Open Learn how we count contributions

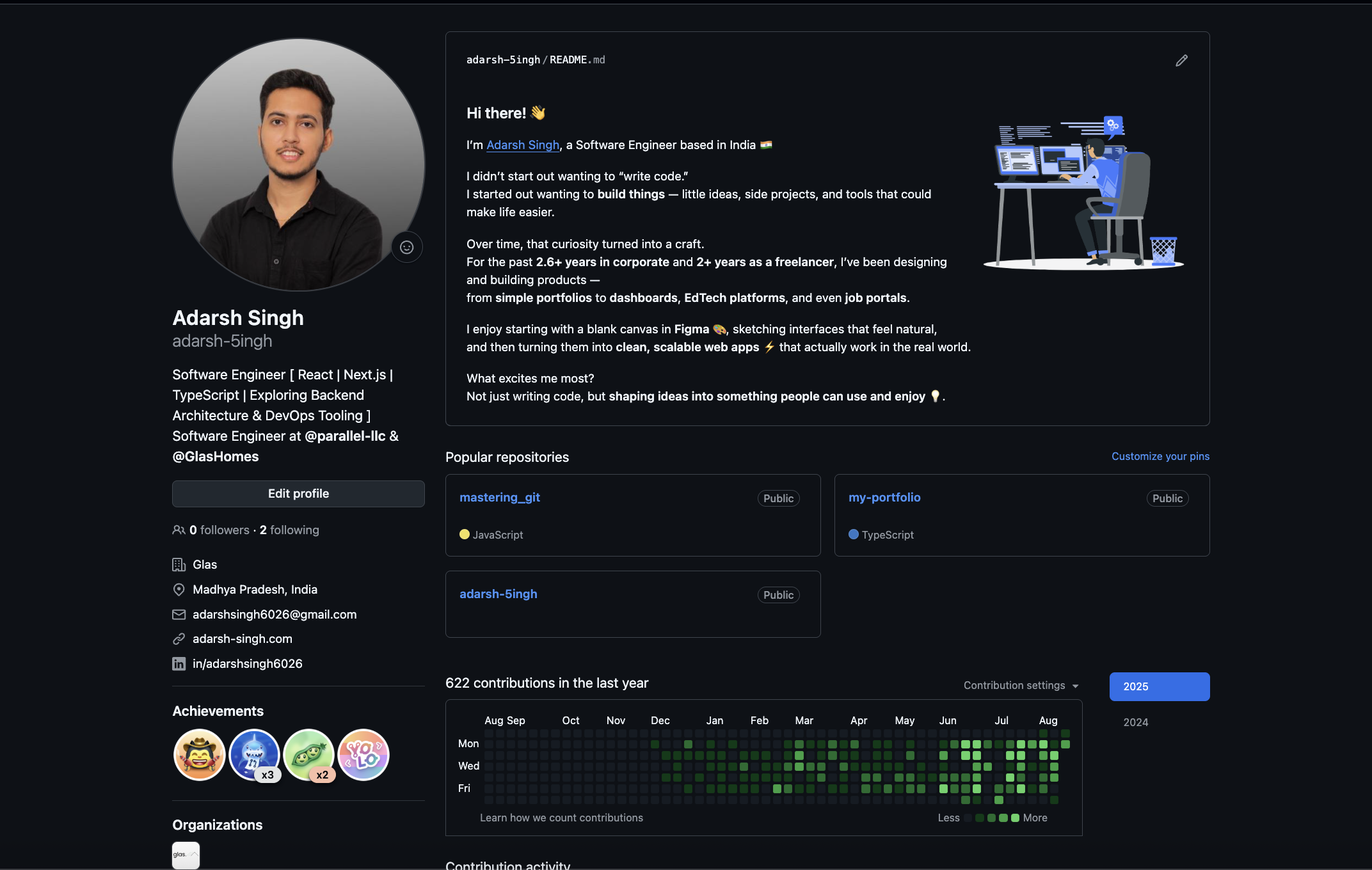tap(561, 818)
